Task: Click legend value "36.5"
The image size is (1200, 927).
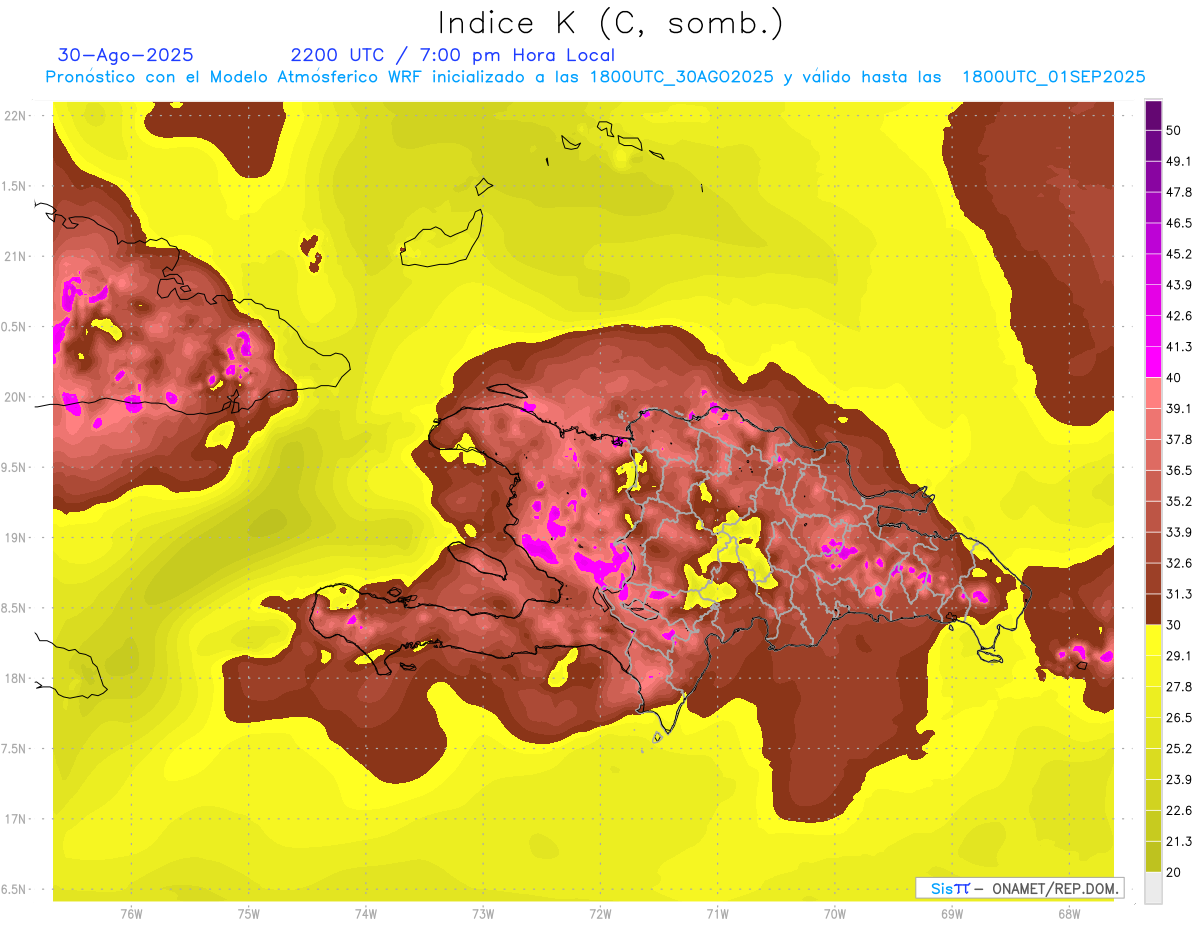Action: [1179, 470]
